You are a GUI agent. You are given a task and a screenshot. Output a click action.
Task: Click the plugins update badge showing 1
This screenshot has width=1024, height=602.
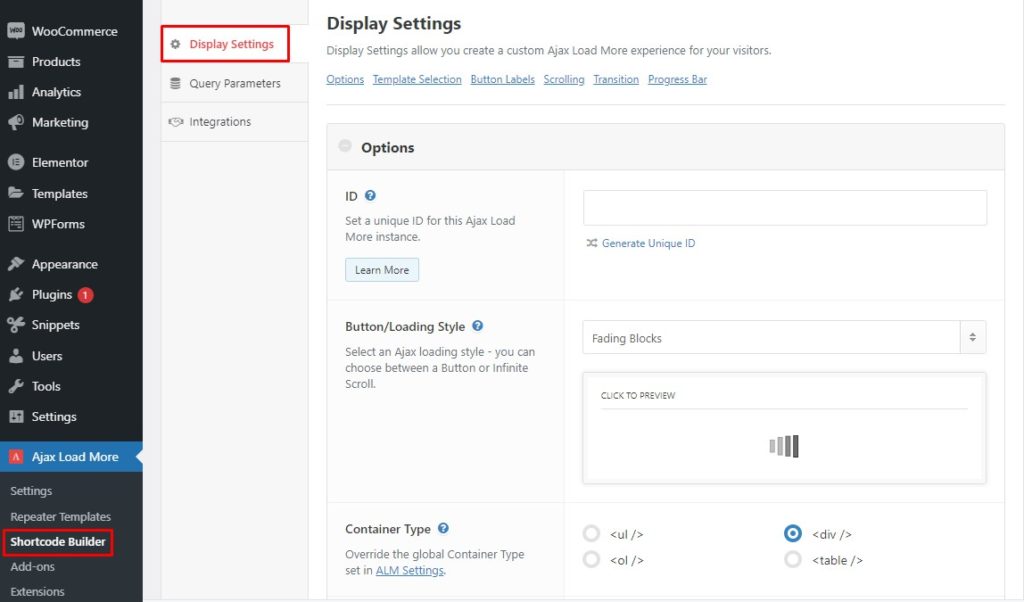(x=85, y=294)
